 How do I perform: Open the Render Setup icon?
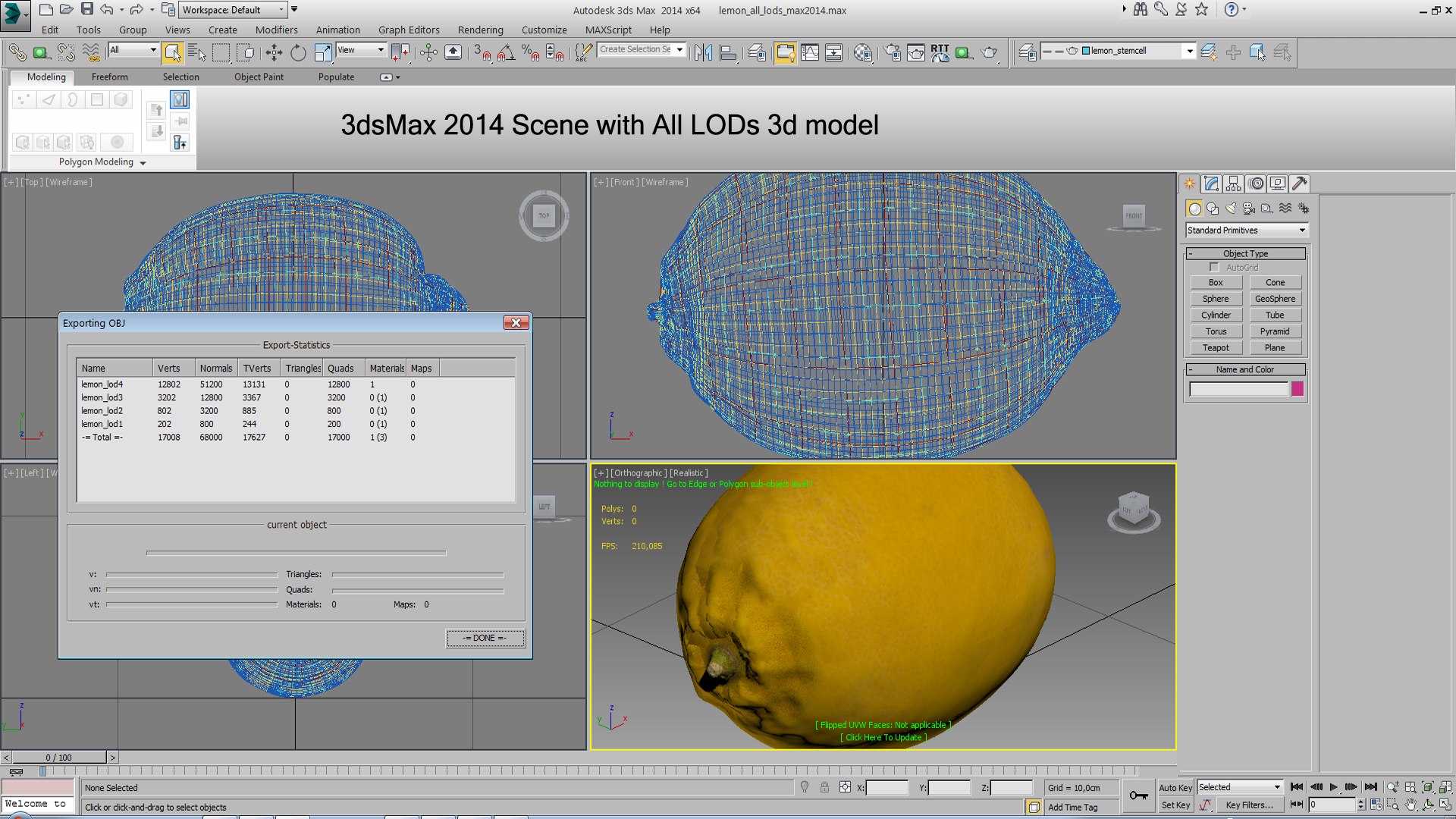click(x=893, y=52)
